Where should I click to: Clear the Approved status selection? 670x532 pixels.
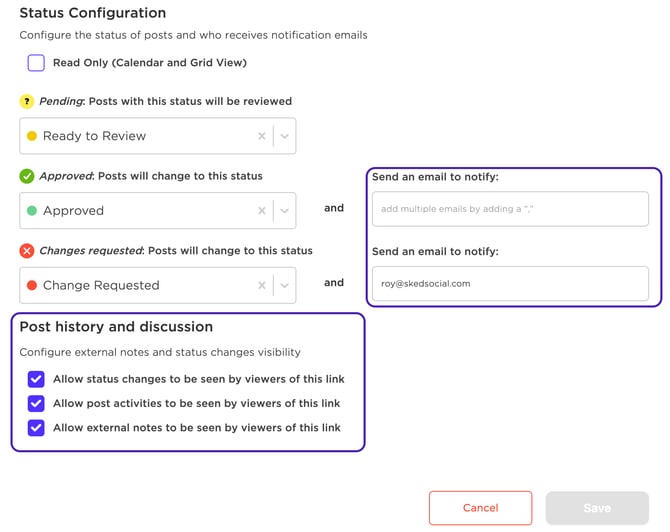[x=262, y=211]
